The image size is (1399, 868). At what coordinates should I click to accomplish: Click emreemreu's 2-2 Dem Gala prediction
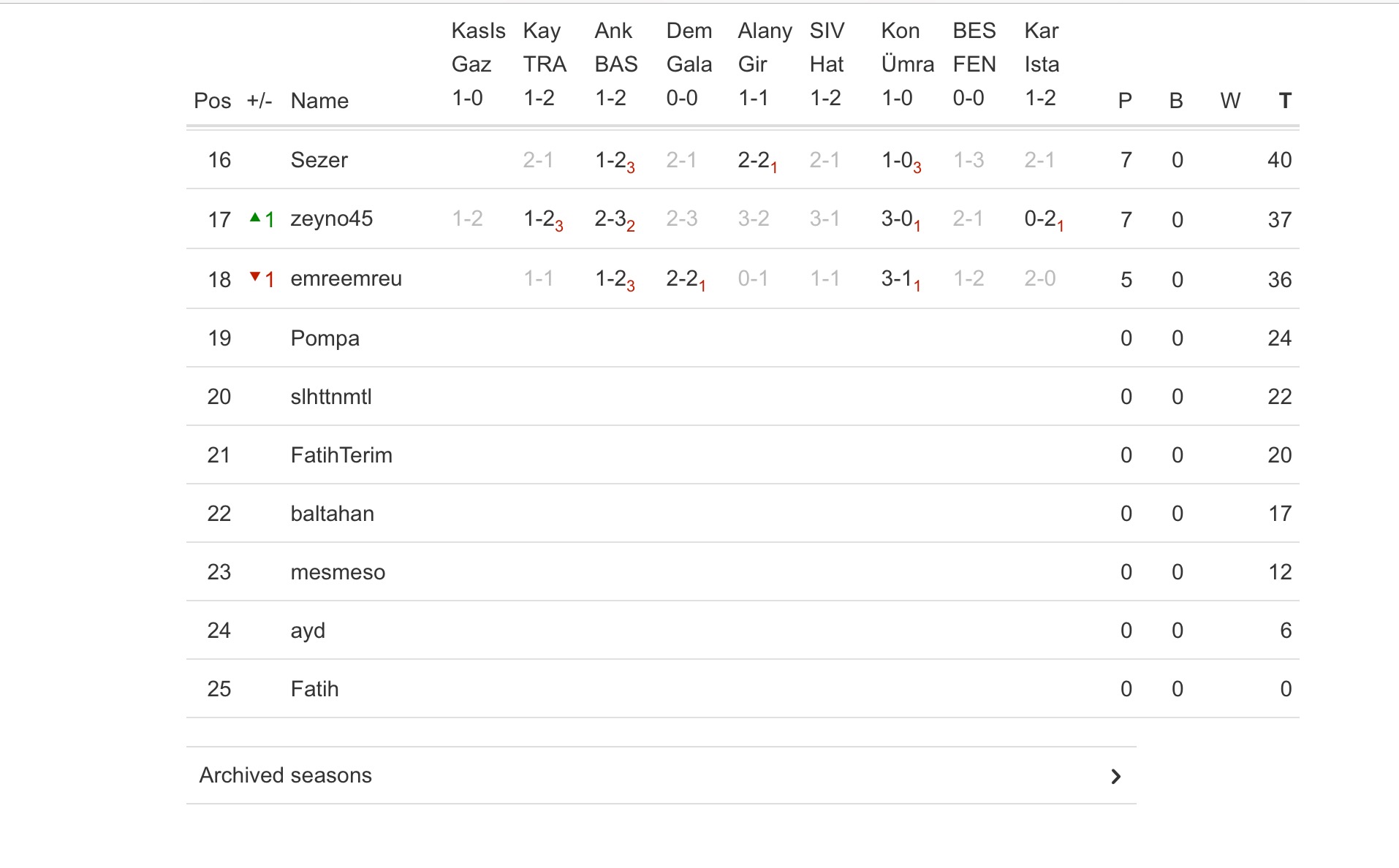[684, 279]
